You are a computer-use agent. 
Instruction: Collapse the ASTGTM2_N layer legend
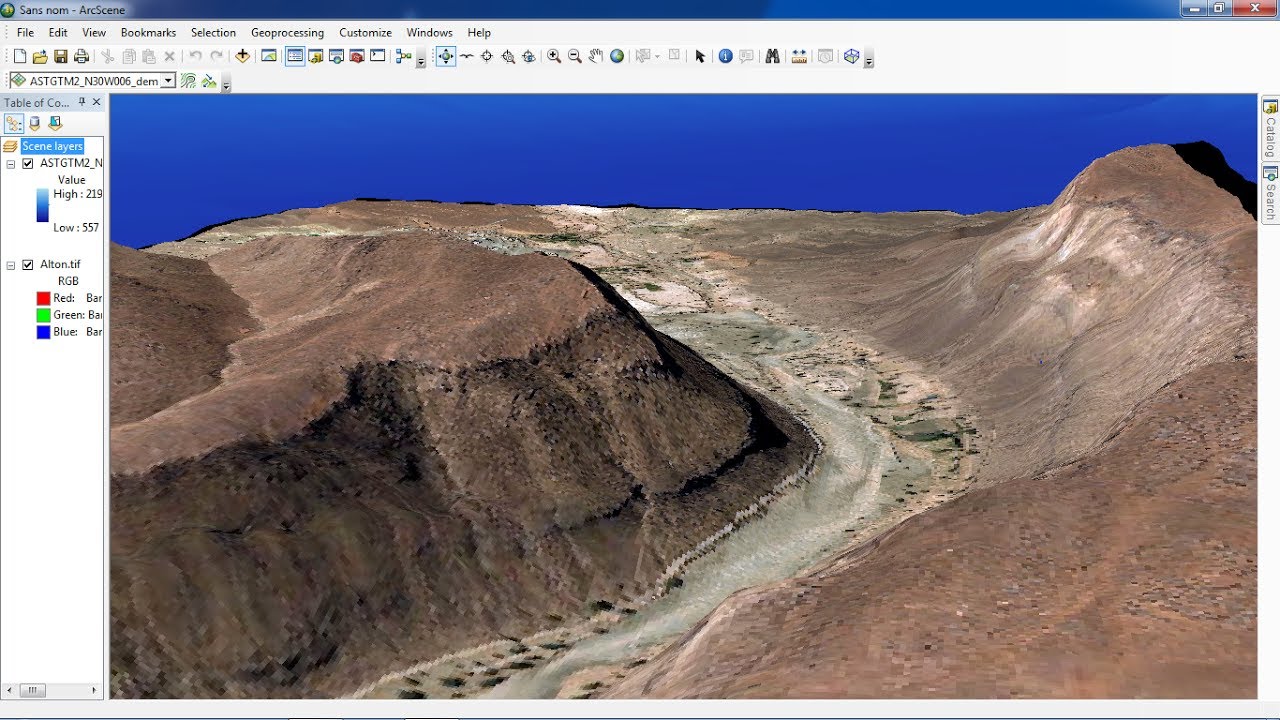[x=11, y=164]
